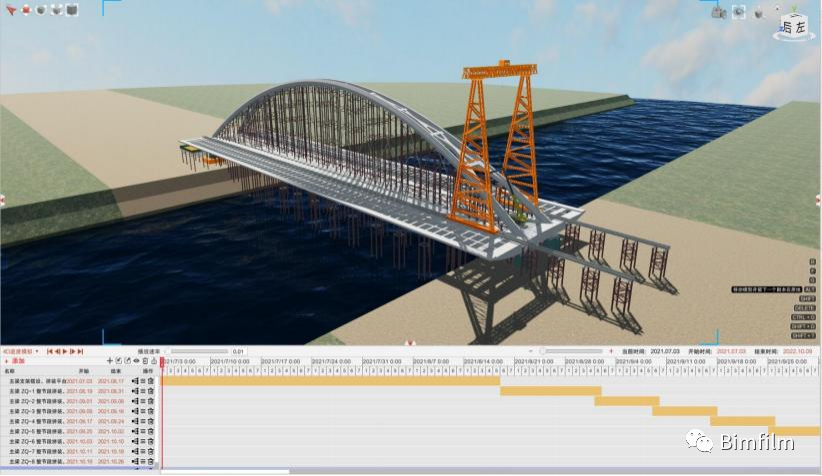Adjust the timeline zoom slider
The width and height of the screenshot is (822, 476).
coord(571,351)
